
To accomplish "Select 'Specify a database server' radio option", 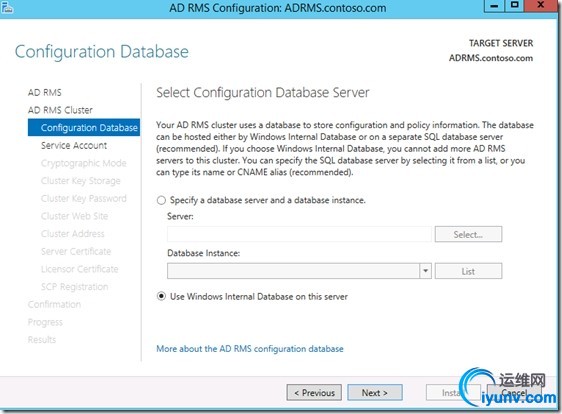I will point(161,200).
